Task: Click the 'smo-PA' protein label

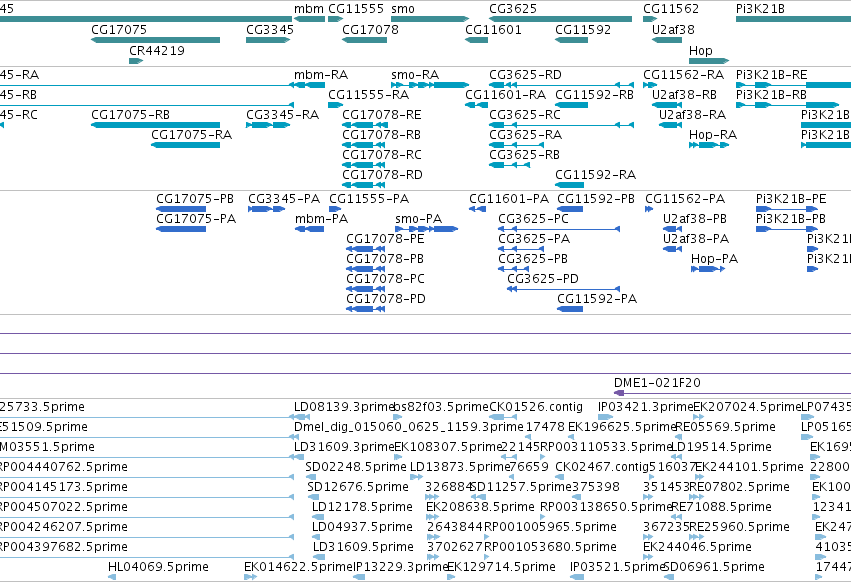Action: click(419, 219)
